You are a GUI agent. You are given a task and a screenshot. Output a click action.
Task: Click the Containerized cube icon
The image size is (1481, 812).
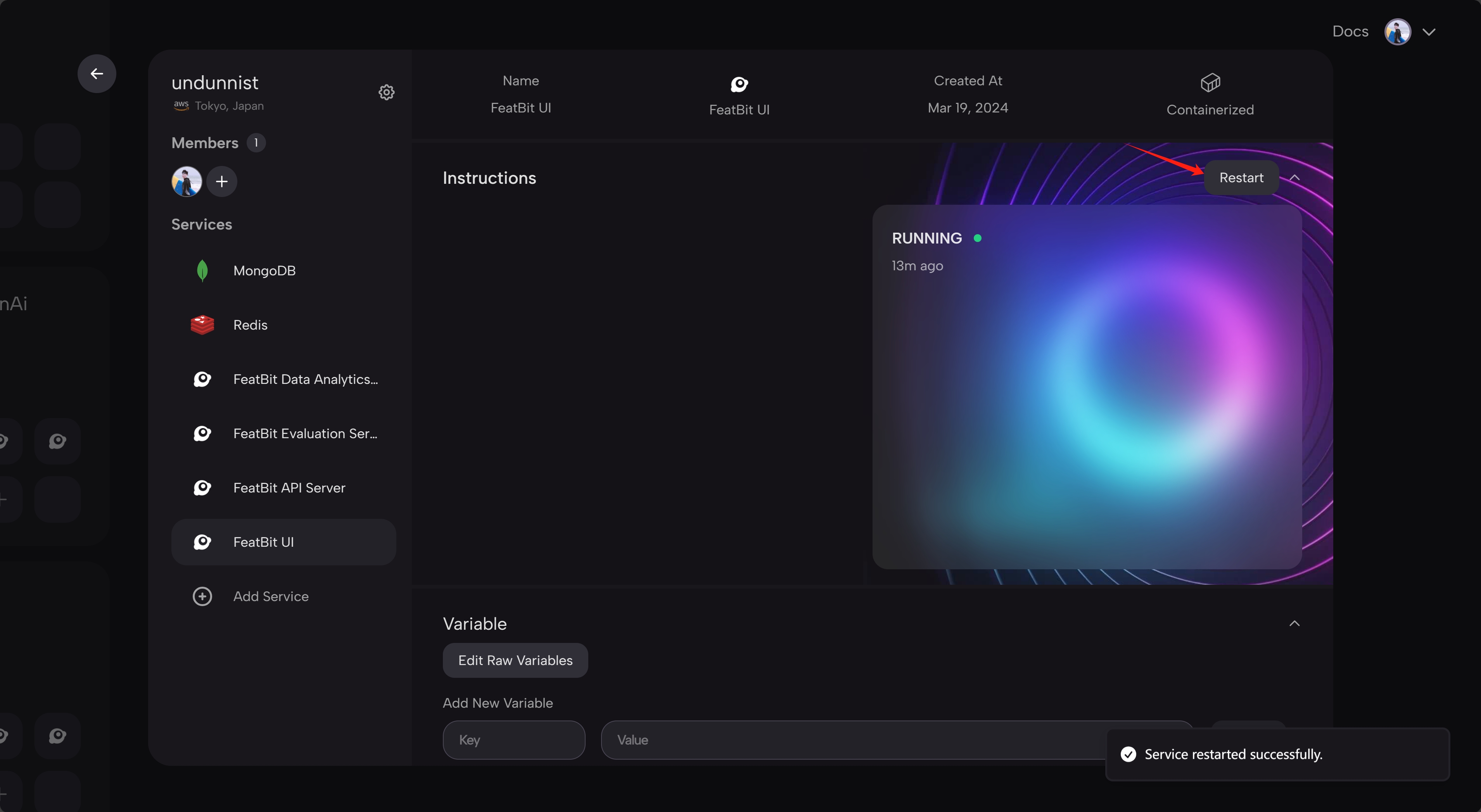point(1210,83)
